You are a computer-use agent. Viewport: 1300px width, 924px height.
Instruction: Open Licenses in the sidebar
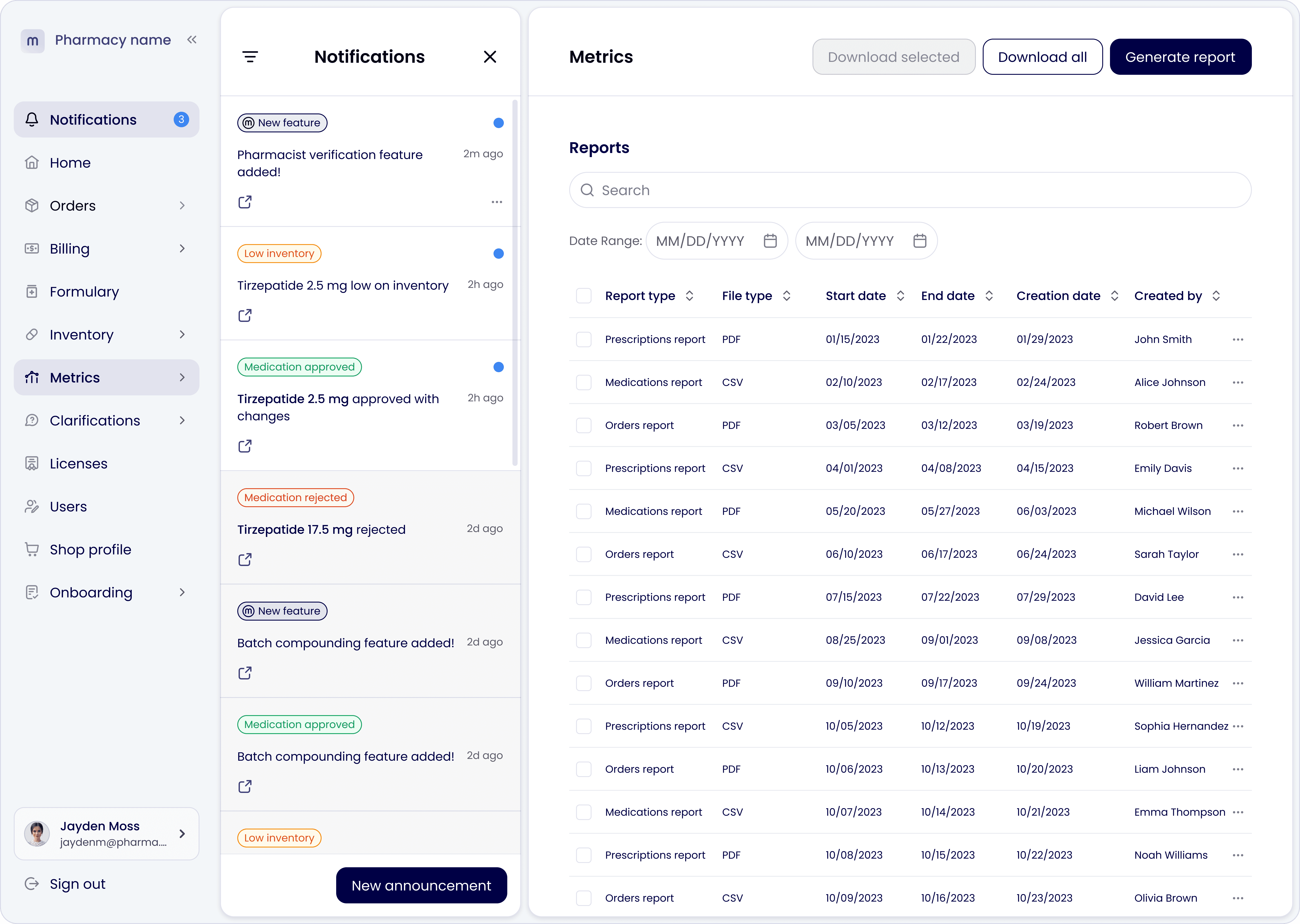[x=106, y=464]
